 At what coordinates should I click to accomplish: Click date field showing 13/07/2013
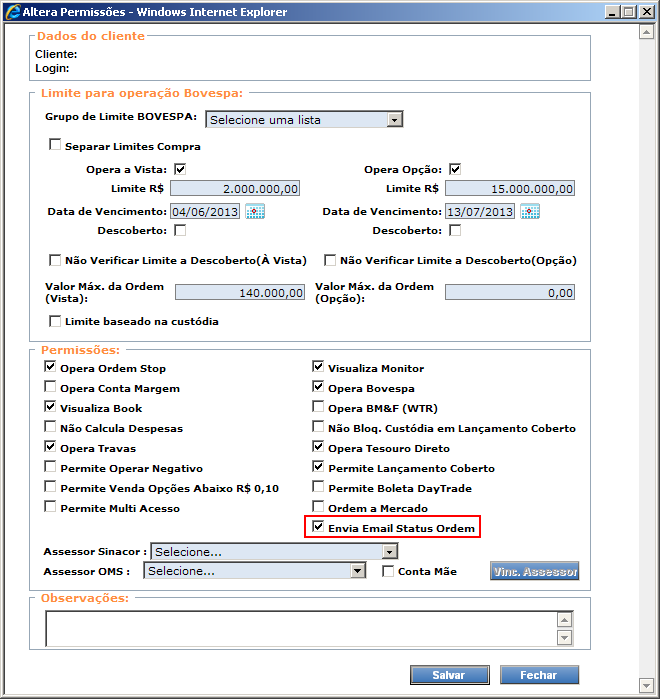(480, 211)
